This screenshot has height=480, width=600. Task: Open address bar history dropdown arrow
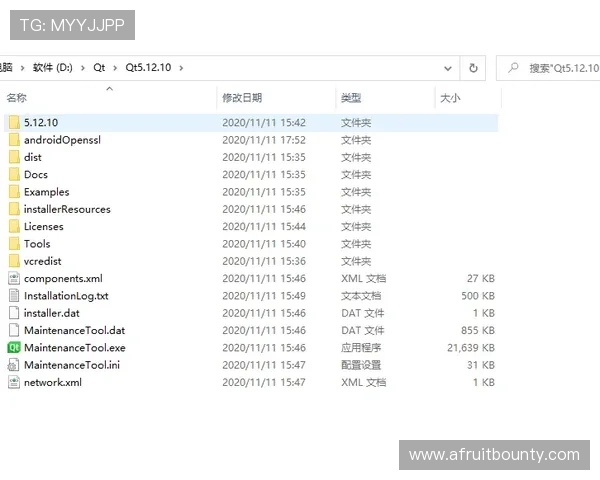coord(447,68)
